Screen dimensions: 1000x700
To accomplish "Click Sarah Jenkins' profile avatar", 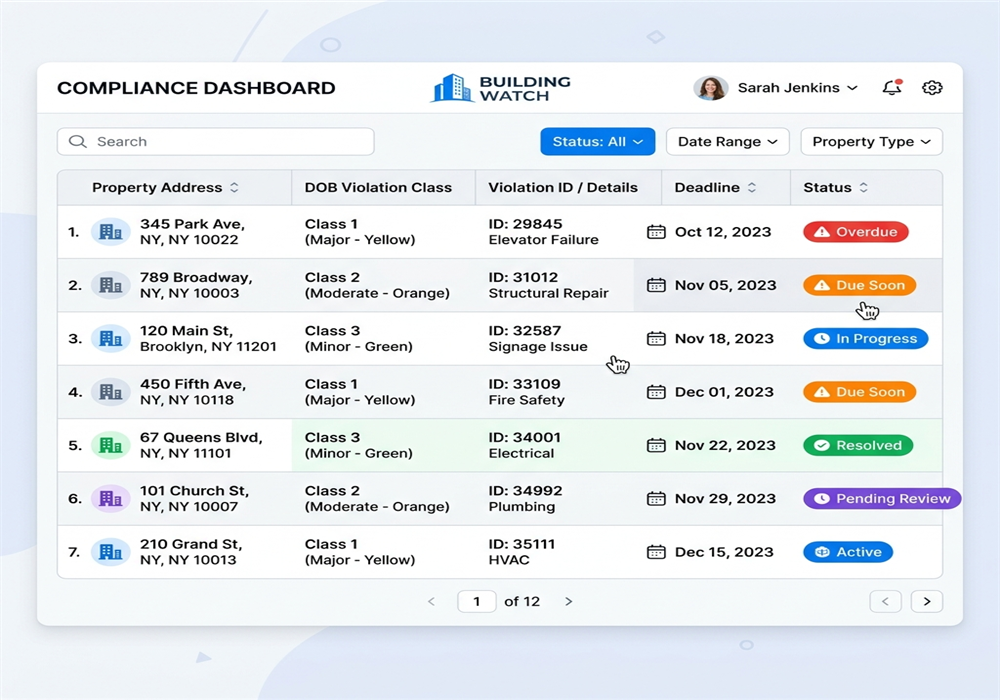I will pyautogui.click(x=710, y=88).
